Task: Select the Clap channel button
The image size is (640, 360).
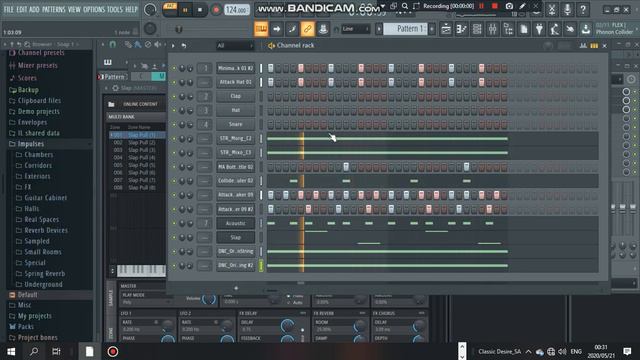Action: coord(236,96)
